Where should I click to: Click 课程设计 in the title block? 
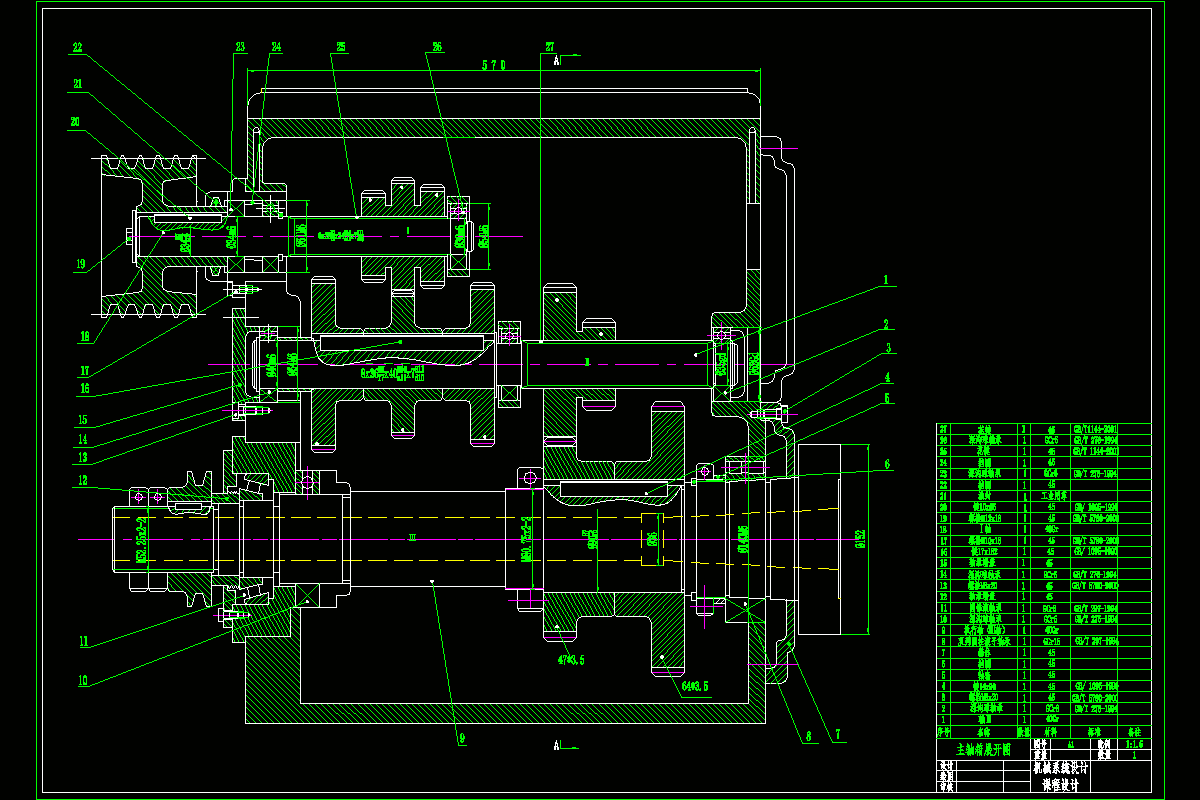[1061, 785]
